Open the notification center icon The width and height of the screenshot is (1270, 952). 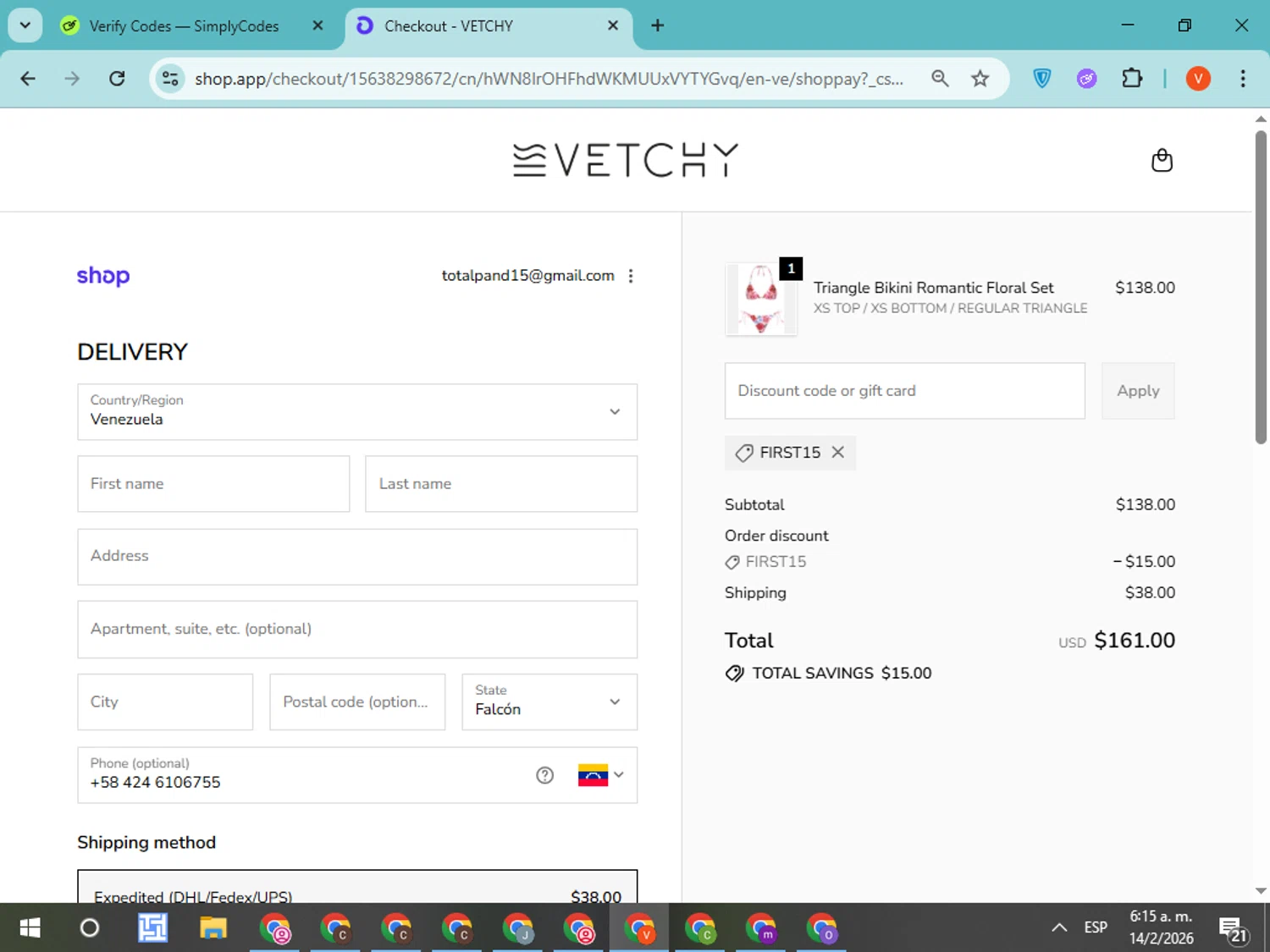(1233, 928)
